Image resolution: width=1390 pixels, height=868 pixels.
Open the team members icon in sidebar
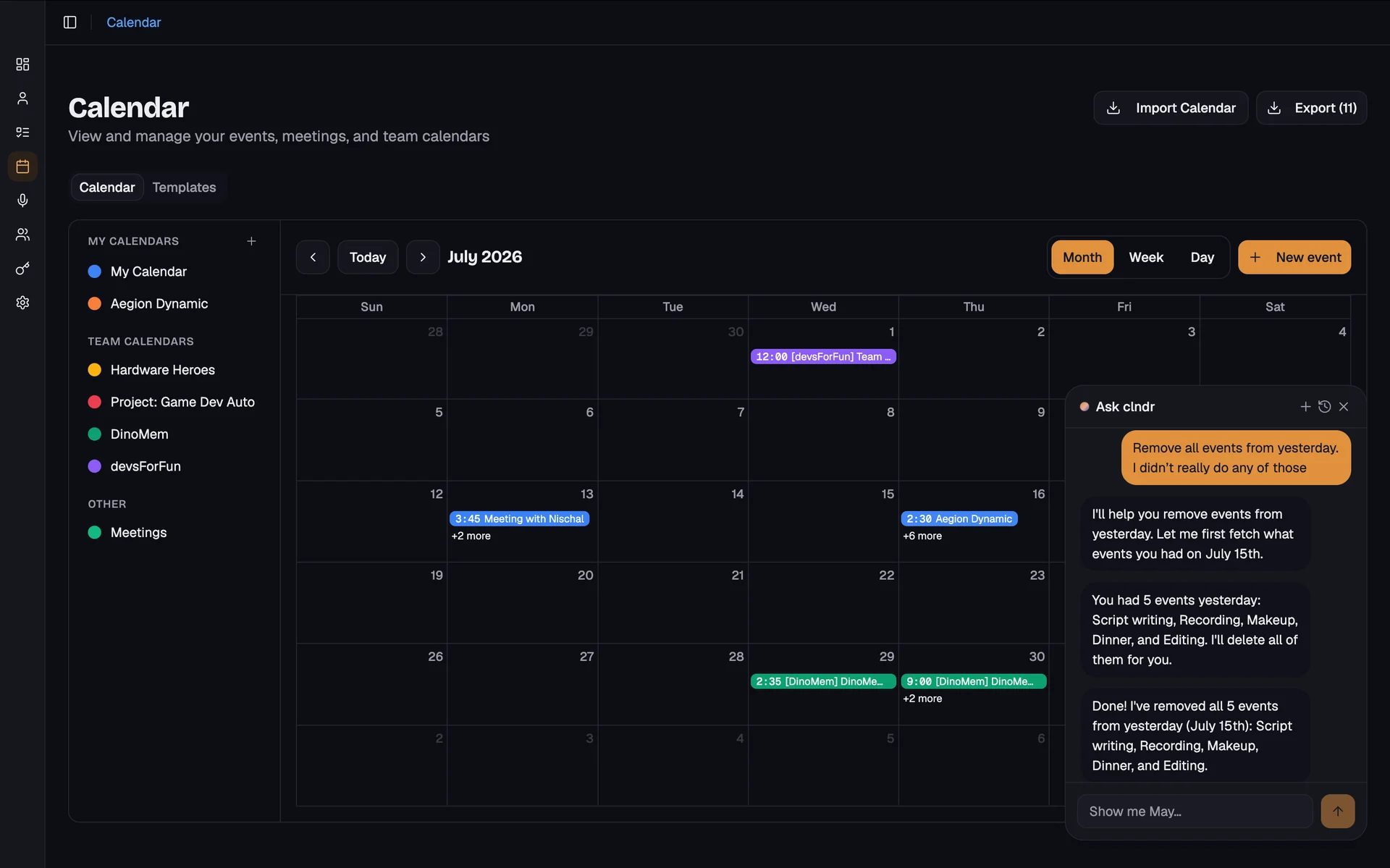(x=22, y=235)
